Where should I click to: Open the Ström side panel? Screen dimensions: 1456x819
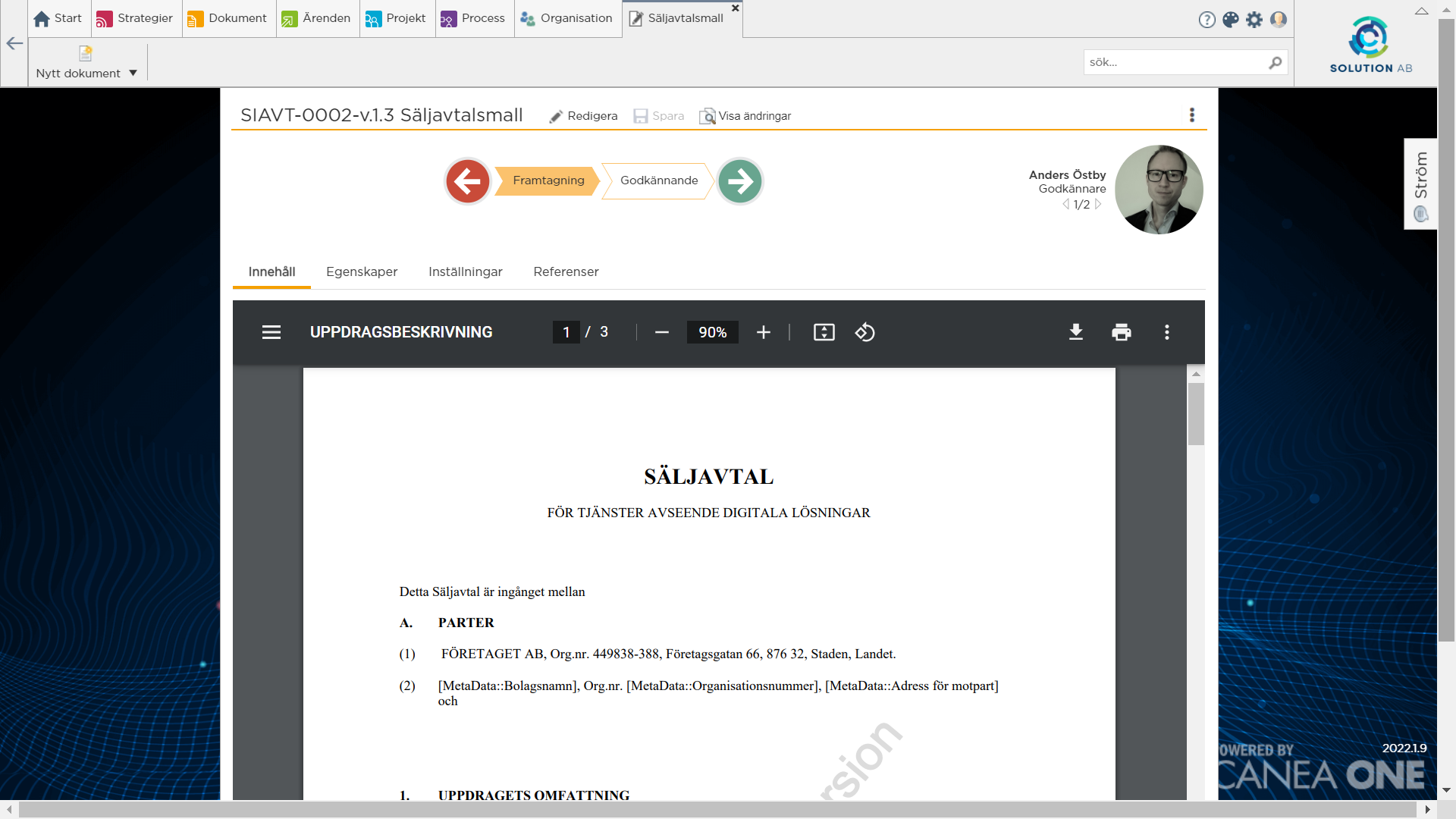[x=1420, y=184]
